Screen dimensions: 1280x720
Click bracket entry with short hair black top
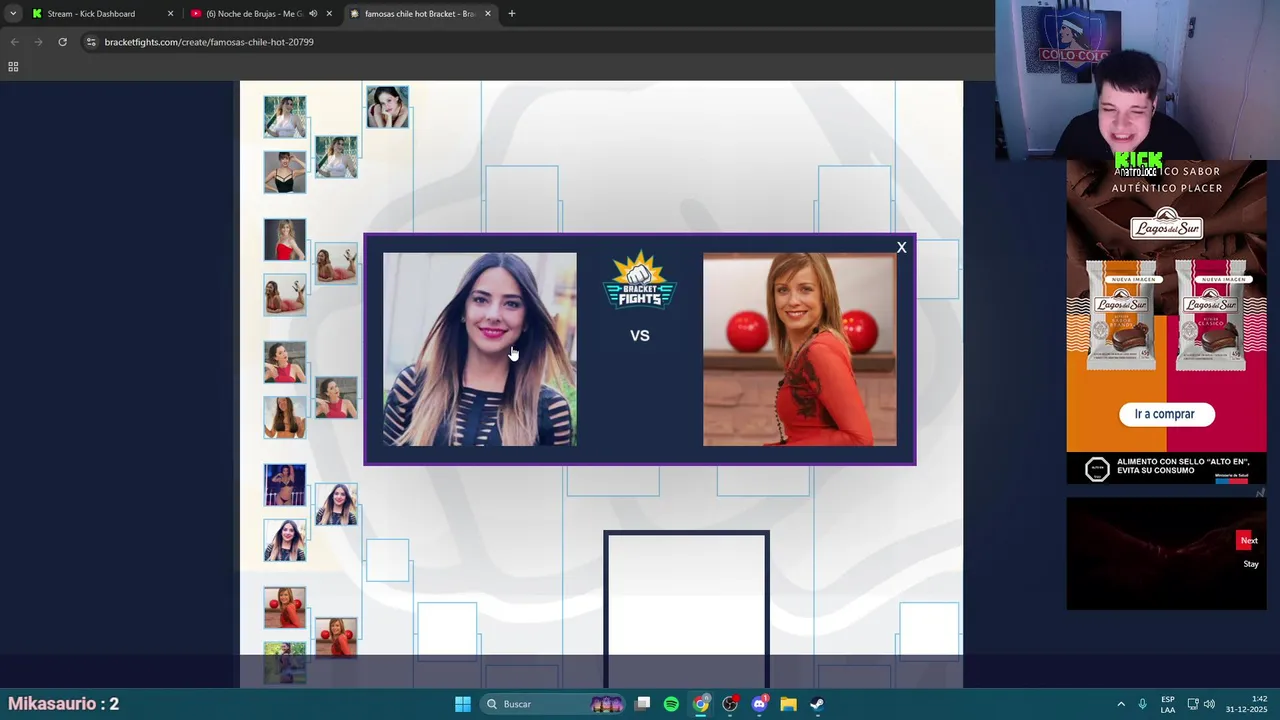tap(285, 172)
